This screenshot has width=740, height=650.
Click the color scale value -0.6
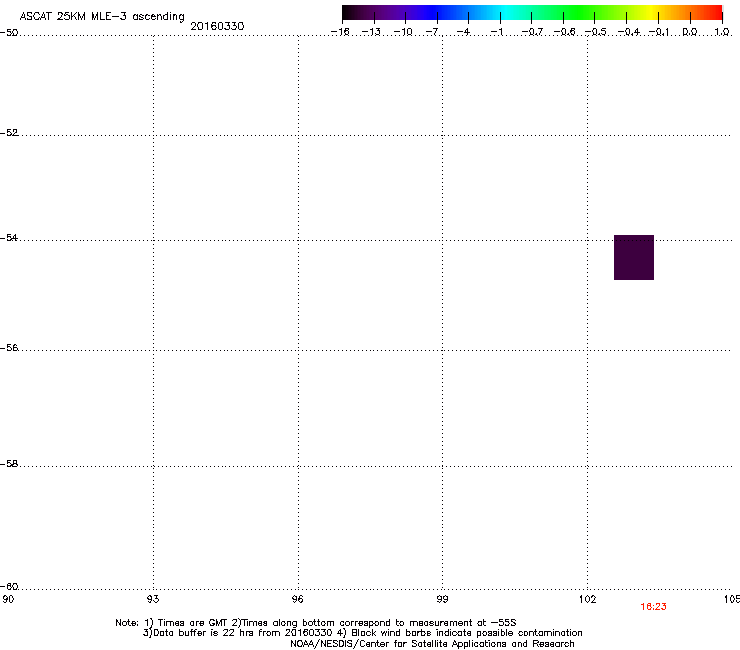564,32
